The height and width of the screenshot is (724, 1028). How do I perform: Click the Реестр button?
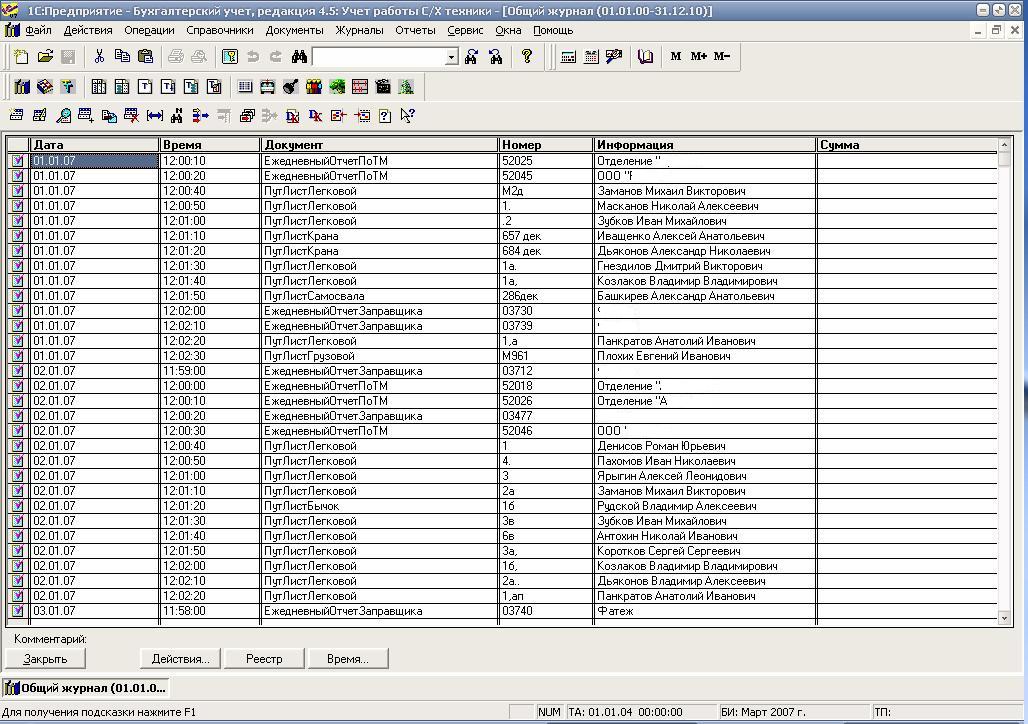264,659
